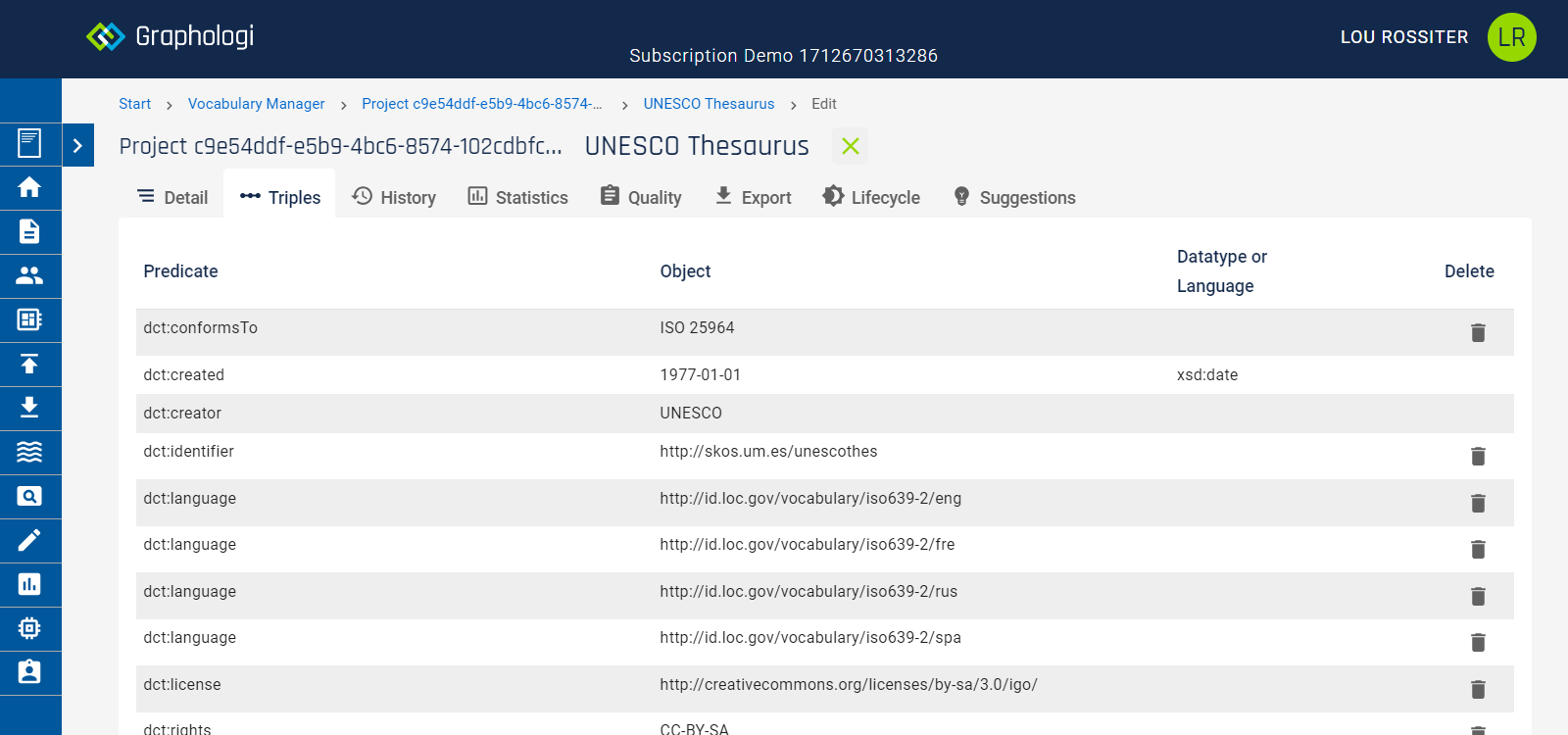The width and height of the screenshot is (1568, 735).
Task: Delete the iso639-2/rus language triple
Action: (x=1478, y=596)
